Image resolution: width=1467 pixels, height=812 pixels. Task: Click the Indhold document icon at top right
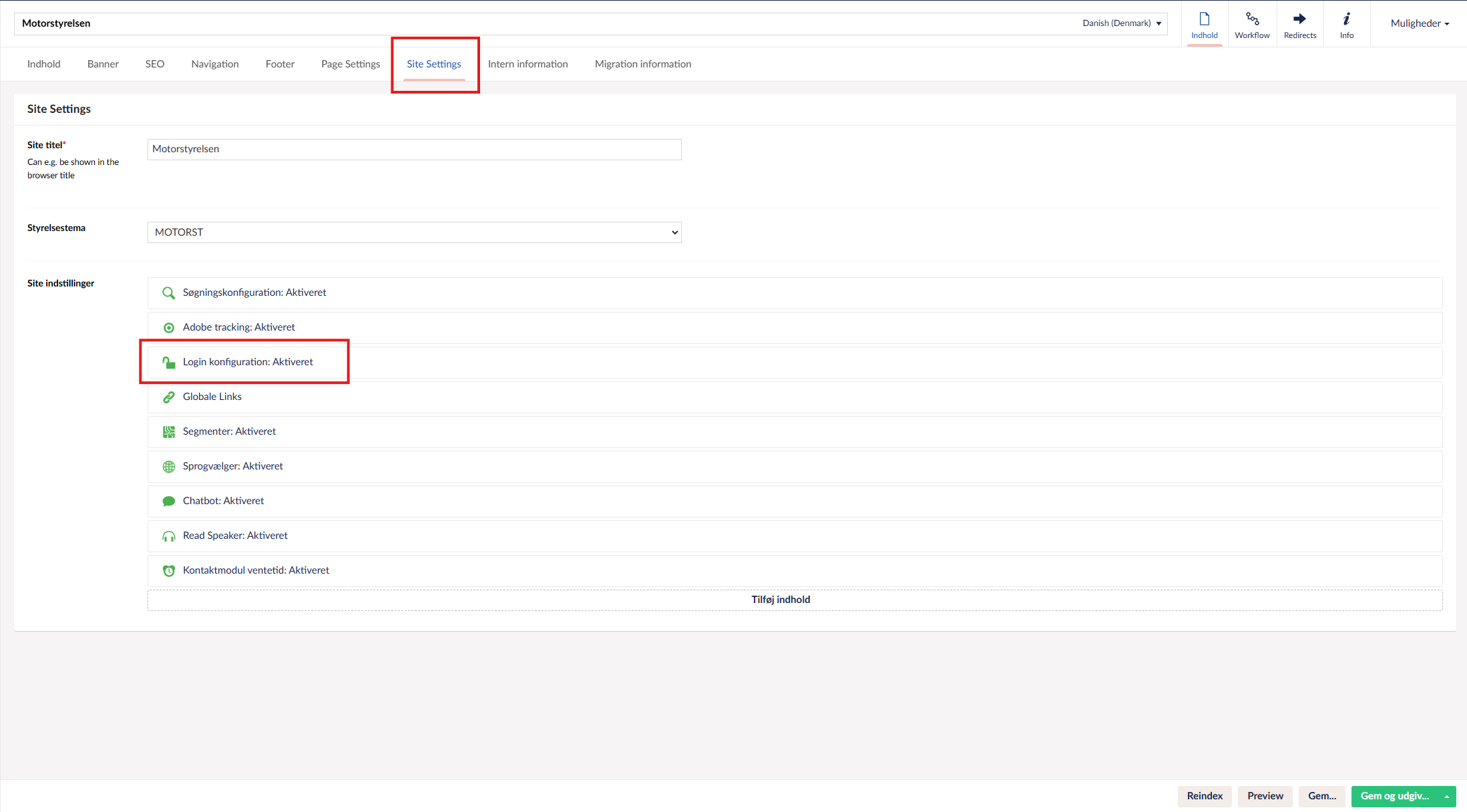pos(1204,19)
